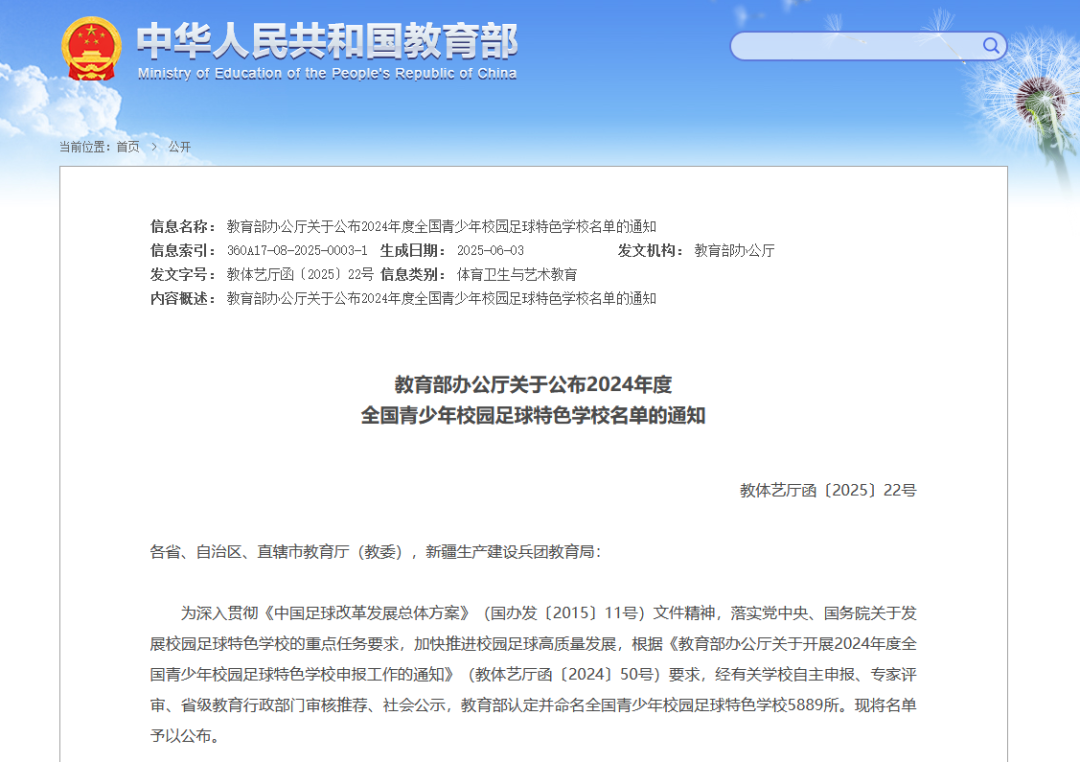Click the 发文机构 value 教育部办公厅

tap(734, 250)
